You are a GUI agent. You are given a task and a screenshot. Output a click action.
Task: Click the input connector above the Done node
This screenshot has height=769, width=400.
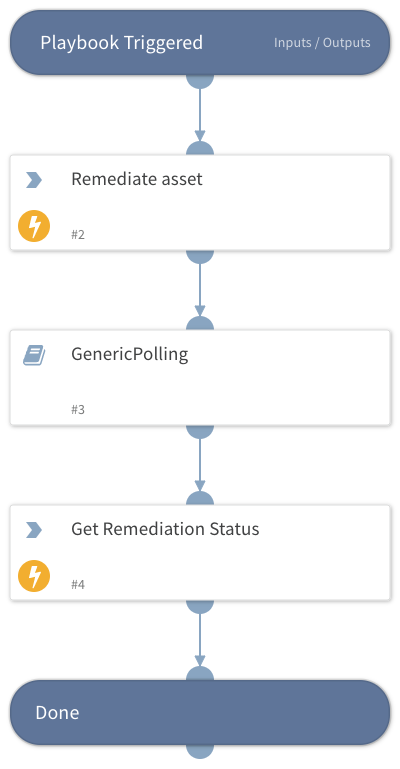coord(200,673)
